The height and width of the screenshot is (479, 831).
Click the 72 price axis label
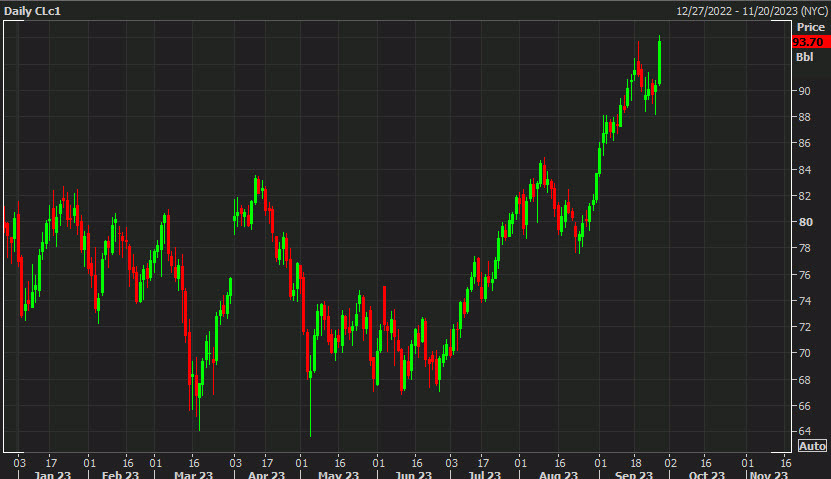(x=805, y=327)
